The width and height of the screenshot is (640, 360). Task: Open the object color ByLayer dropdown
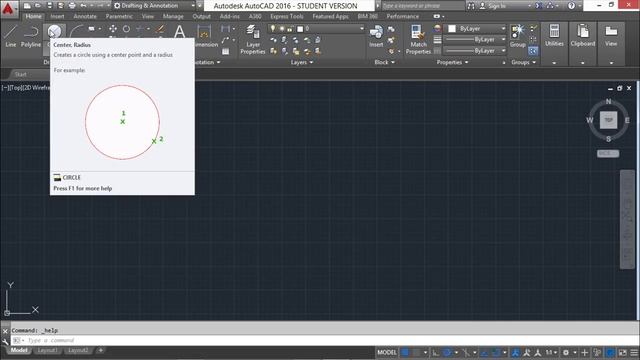point(476,29)
